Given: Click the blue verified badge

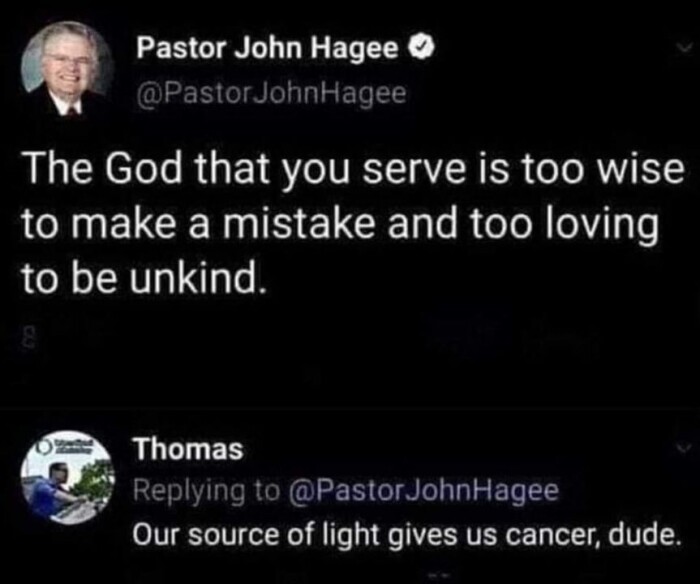Looking at the screenshot, I should (x=422, y=48).
